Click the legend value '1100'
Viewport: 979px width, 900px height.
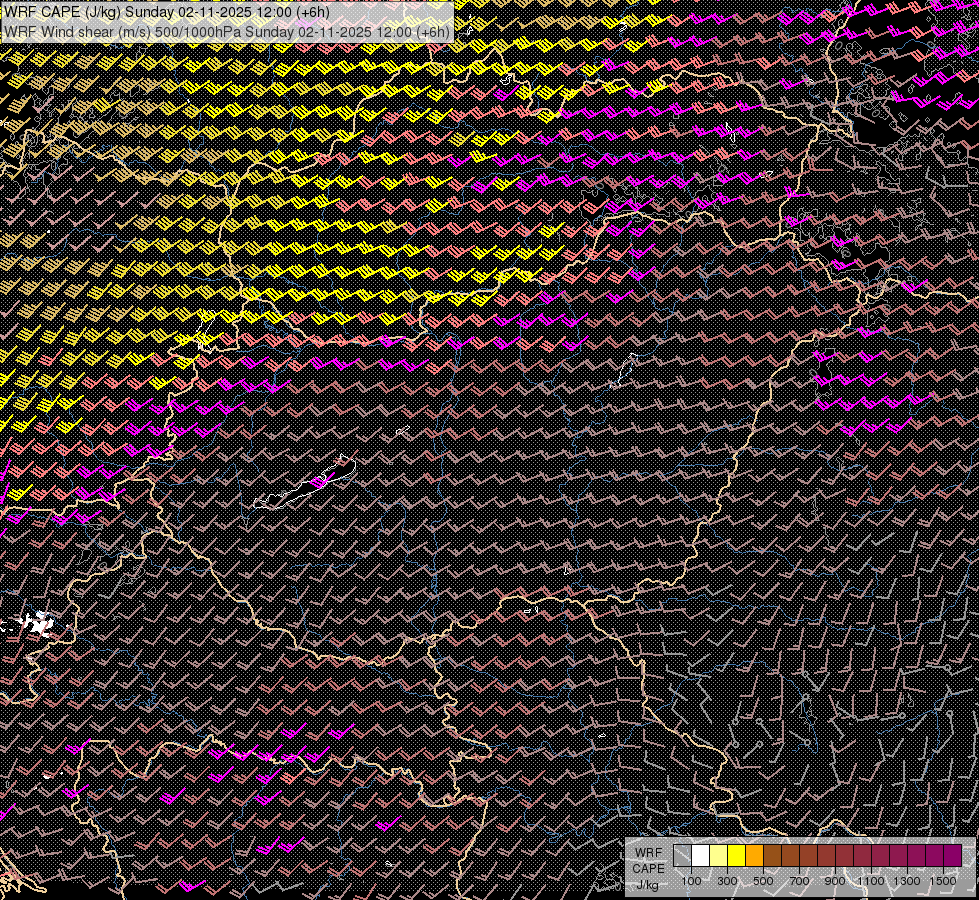click(871, 881)
